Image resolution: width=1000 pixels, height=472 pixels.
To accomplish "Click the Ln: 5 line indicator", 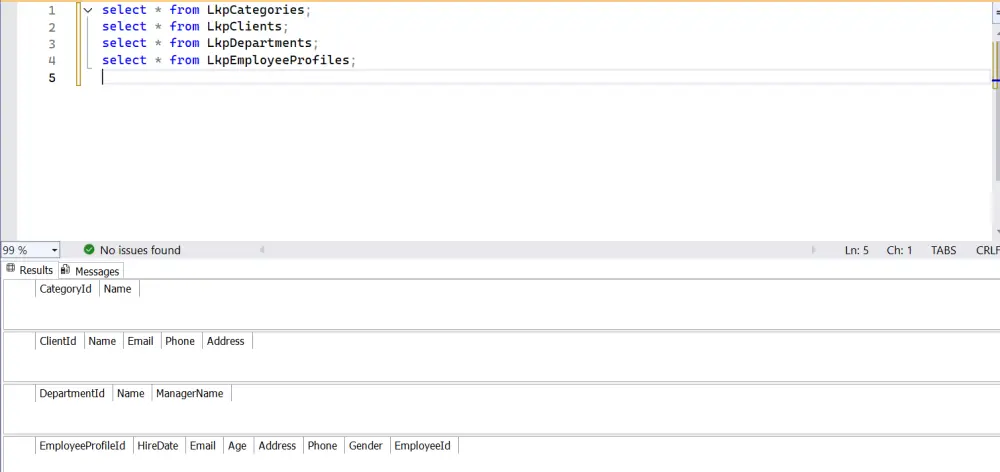I will [x=857, y=251].
